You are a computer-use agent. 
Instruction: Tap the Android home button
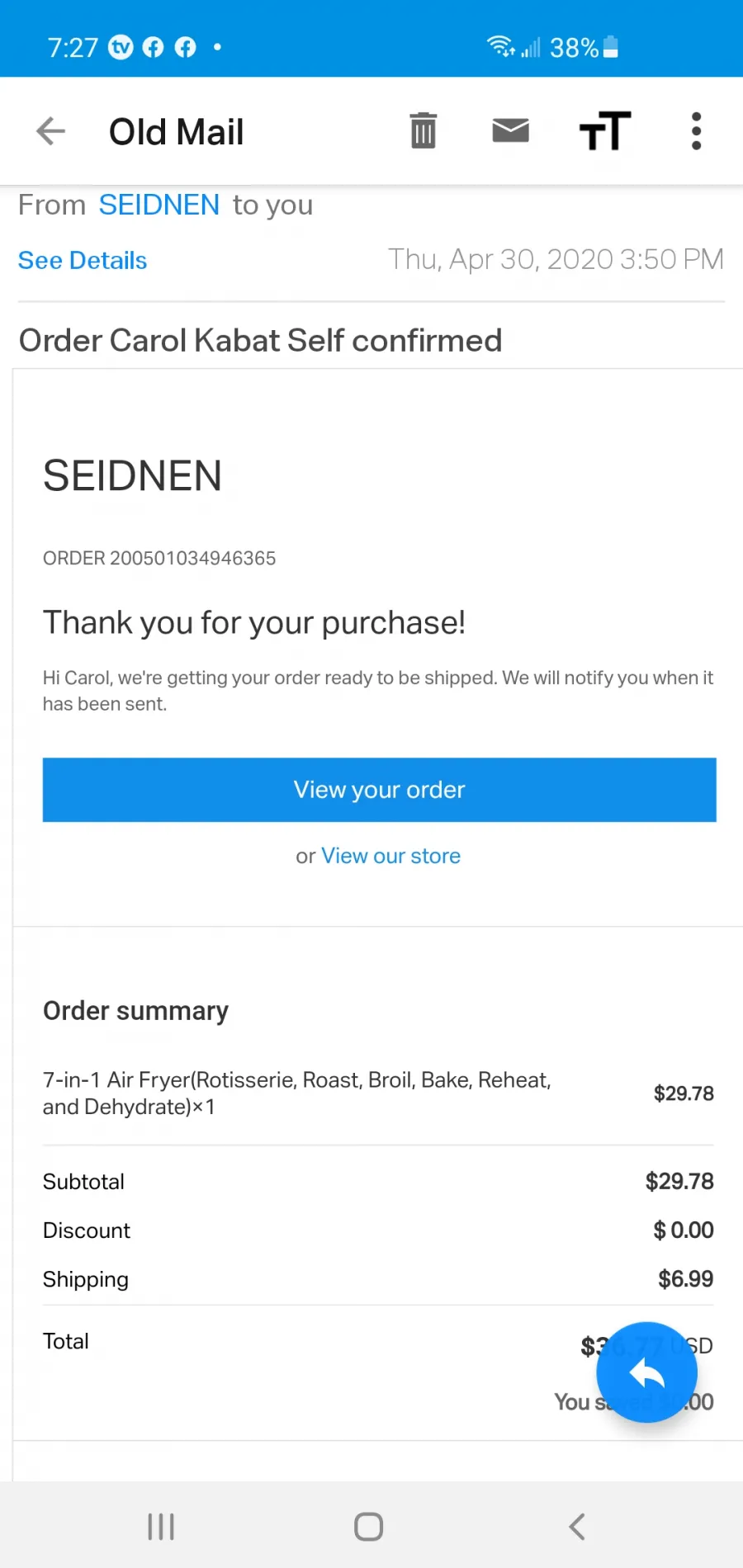coord(368,1526)
